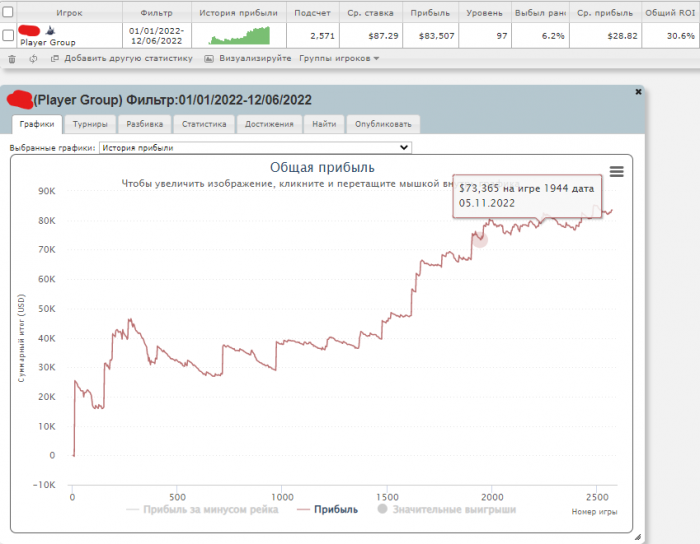Switch to the Турниры tab
This screenshot has width=700, height=544.
(90, 124)
